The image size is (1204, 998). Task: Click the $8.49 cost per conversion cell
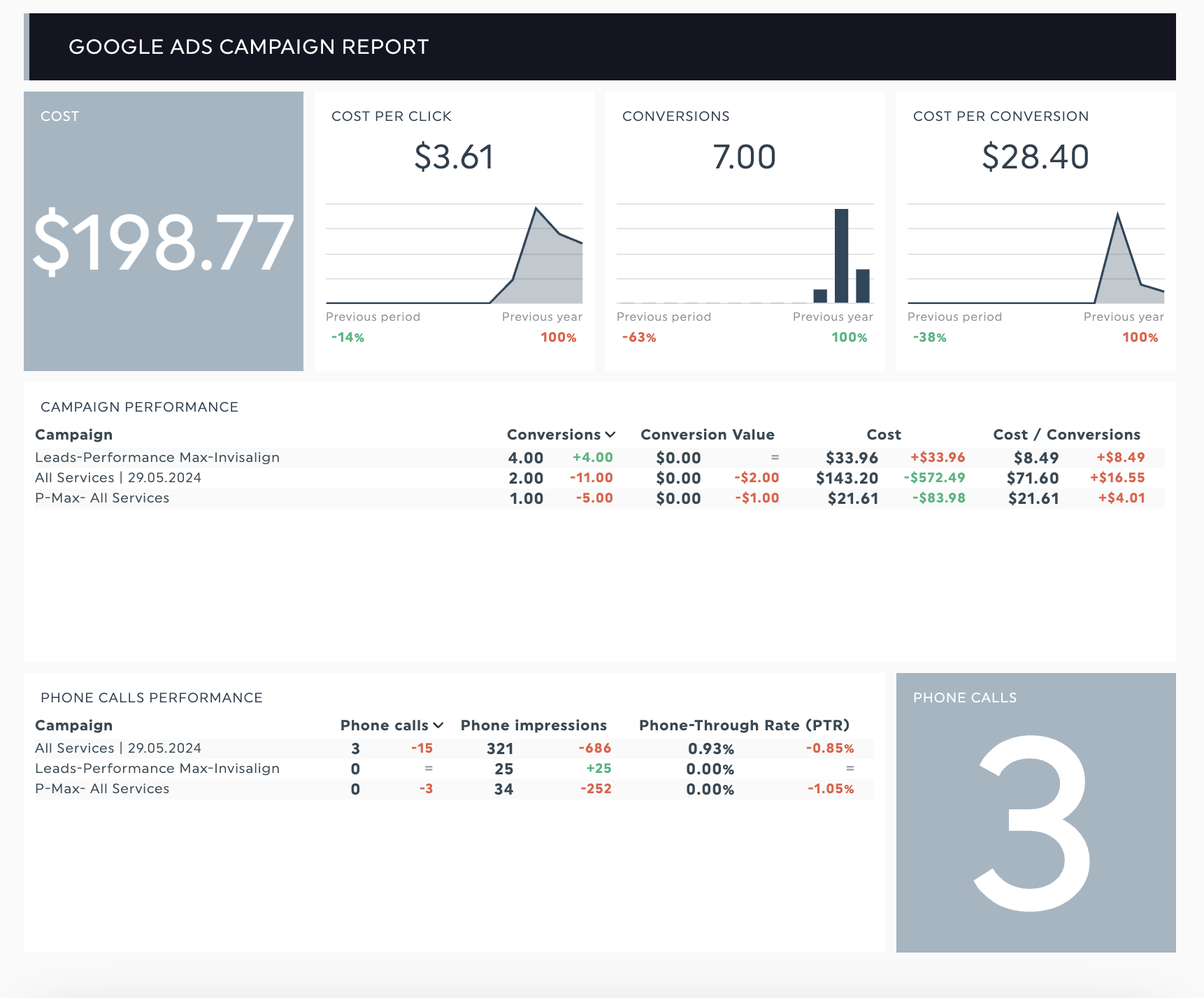pos(1036,458)
